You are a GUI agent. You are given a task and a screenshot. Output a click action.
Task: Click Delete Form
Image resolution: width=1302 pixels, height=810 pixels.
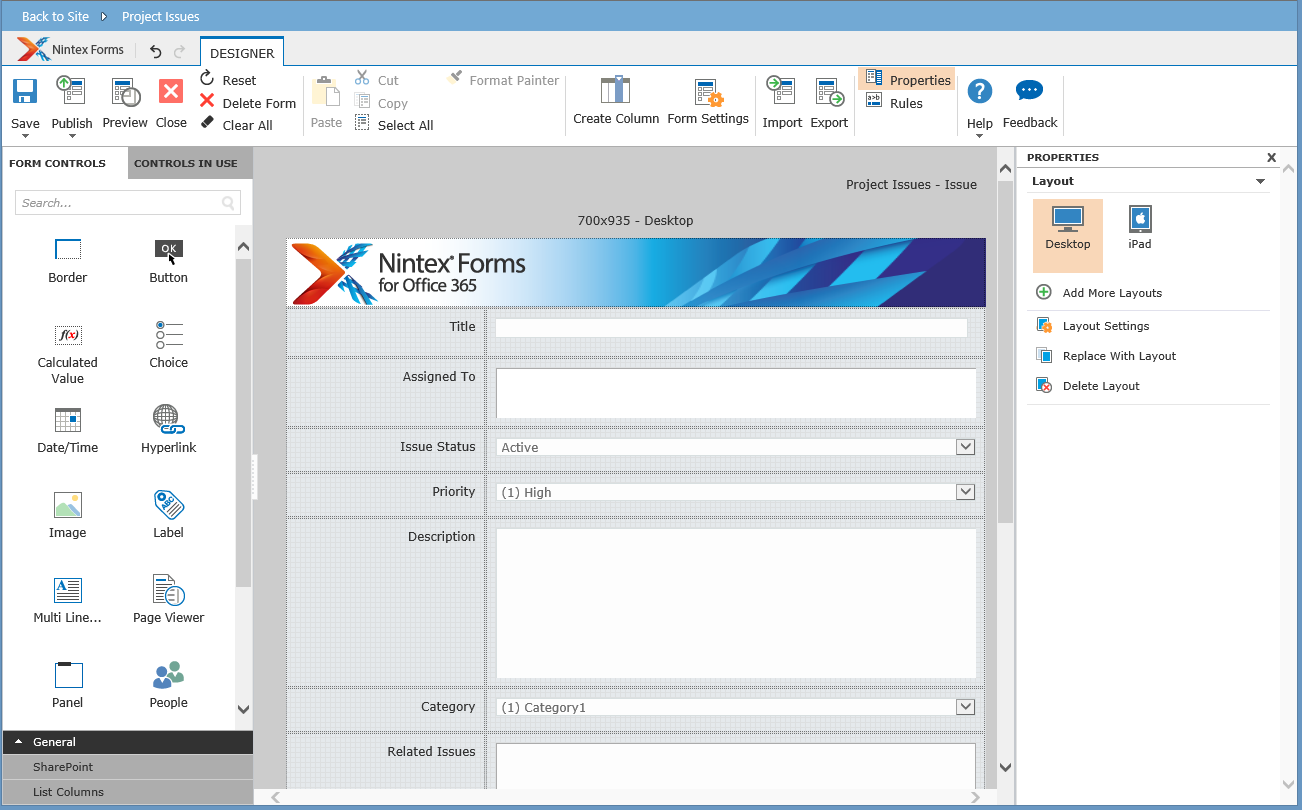[248, 103]
